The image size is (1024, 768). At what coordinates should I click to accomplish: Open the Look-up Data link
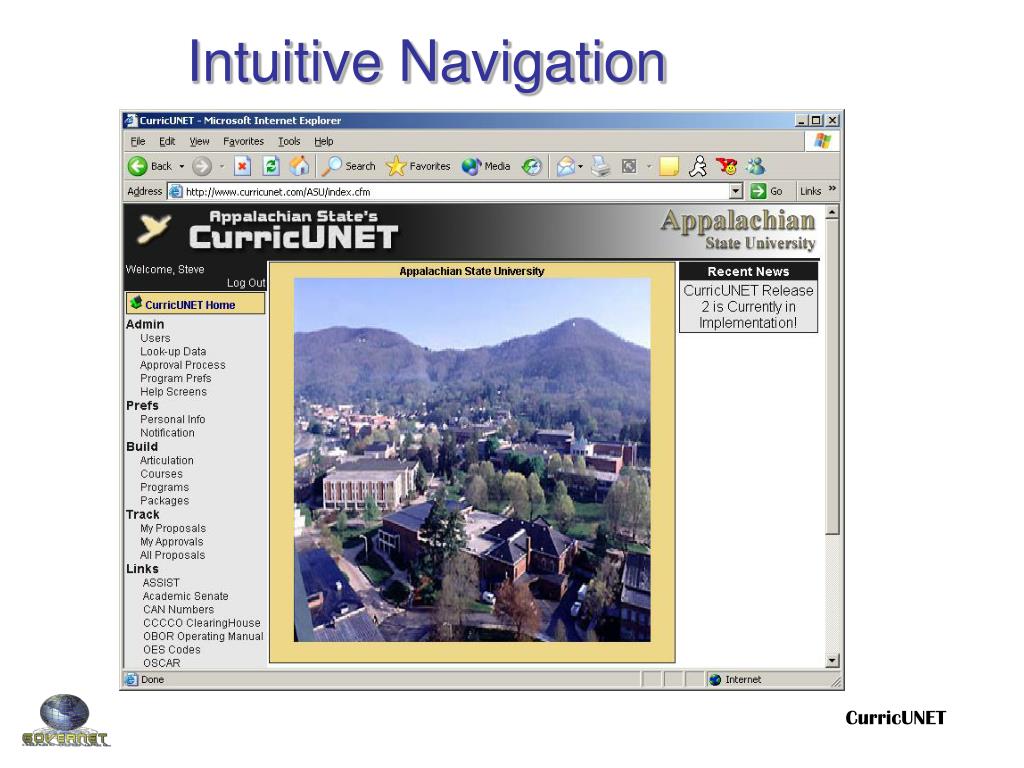172,351
